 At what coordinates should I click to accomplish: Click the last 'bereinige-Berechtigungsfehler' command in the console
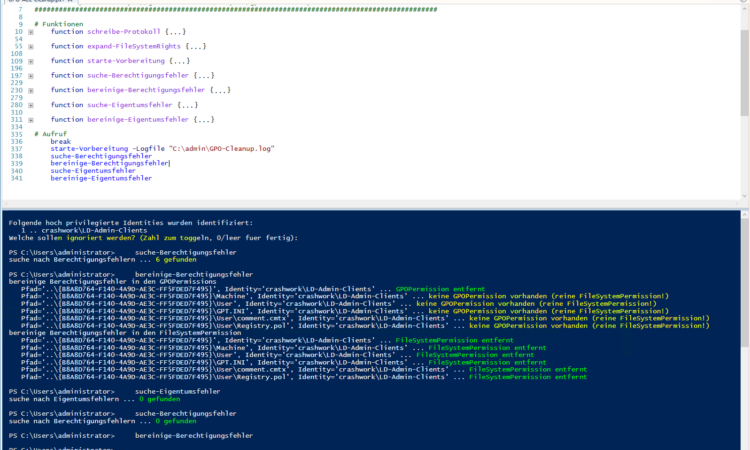tap(194, 436)
